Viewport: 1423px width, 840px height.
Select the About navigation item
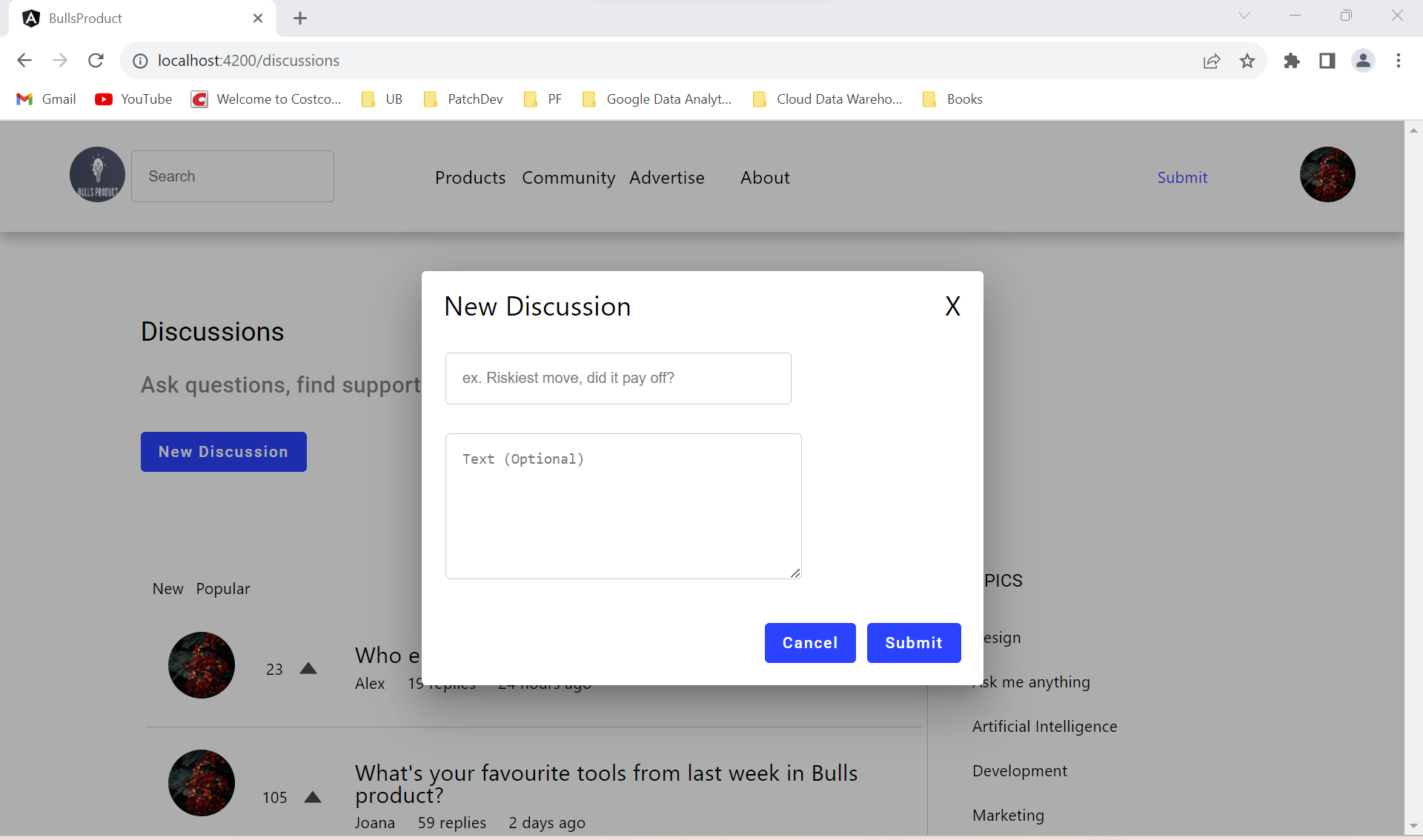tap(765, 178)
